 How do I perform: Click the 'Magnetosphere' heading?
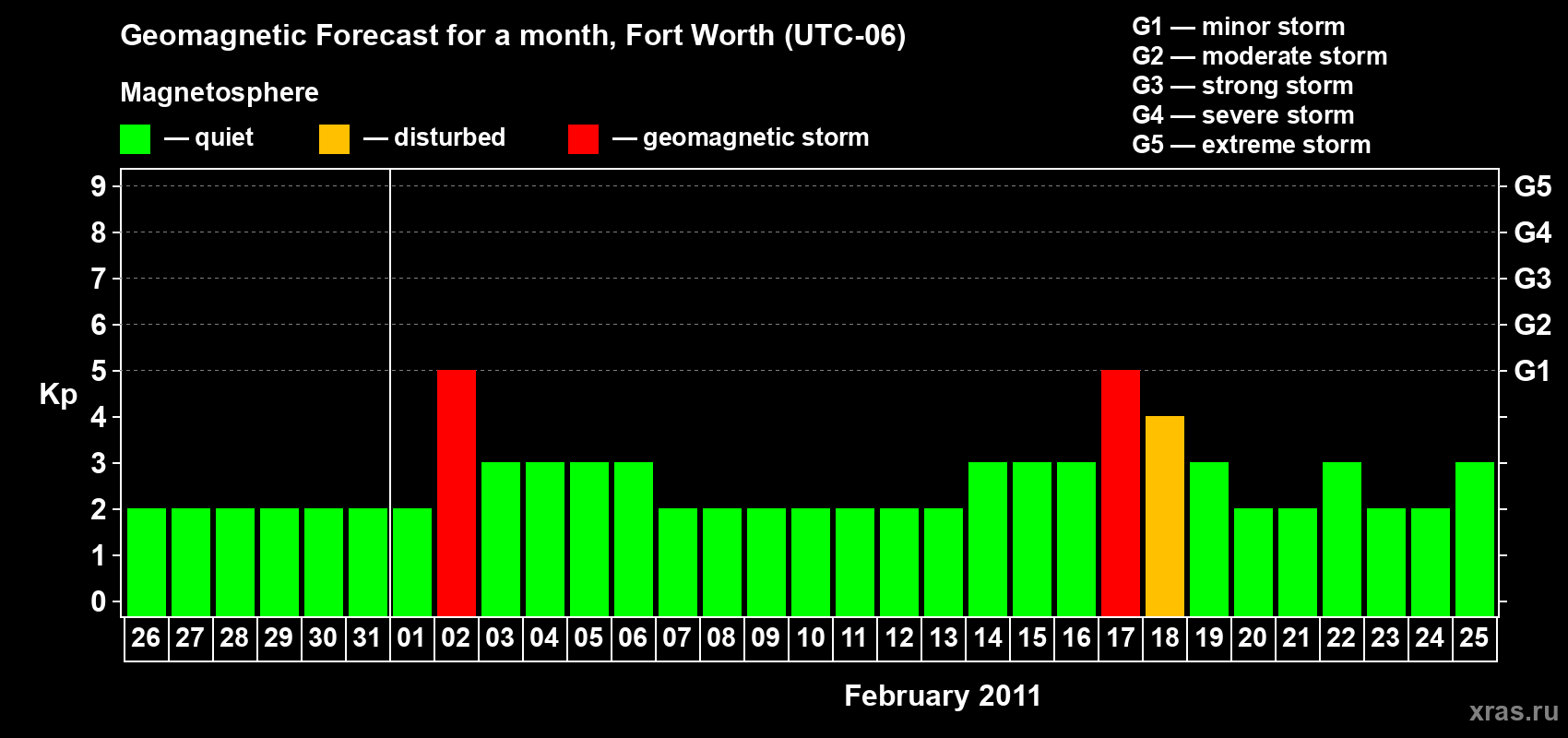pos(220,92)
